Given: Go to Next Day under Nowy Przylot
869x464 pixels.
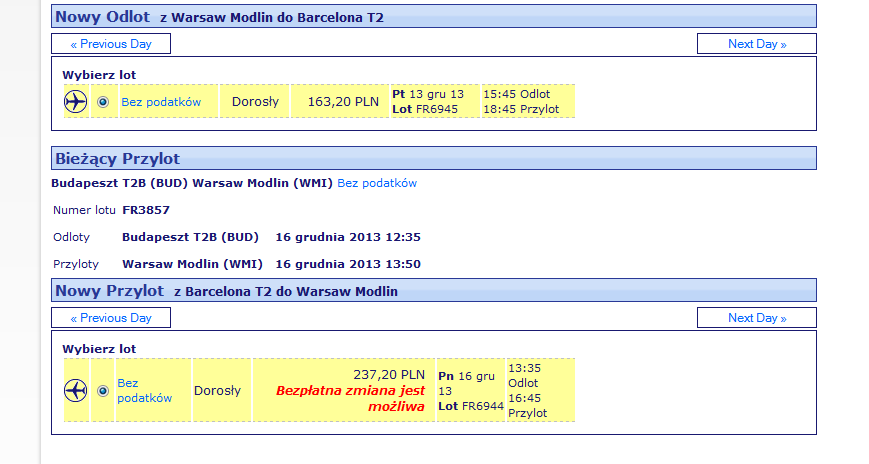Looking at the screenshot, I should [756, 318].
